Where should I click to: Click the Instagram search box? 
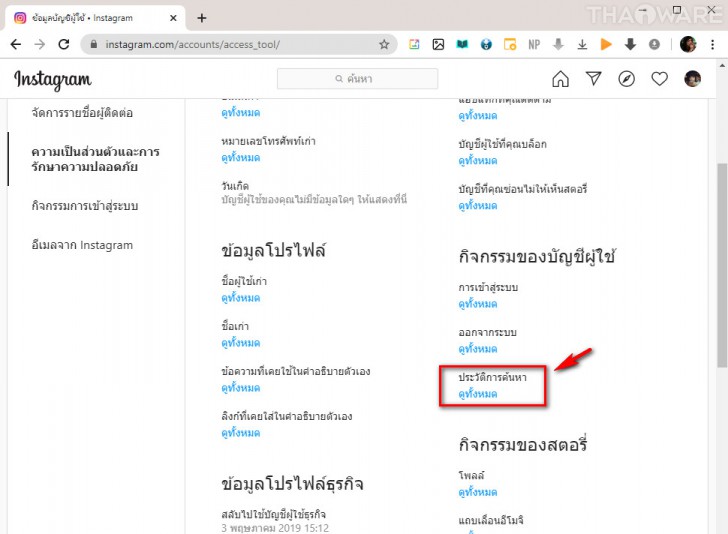pyautogui.click(x=357, y=78)
